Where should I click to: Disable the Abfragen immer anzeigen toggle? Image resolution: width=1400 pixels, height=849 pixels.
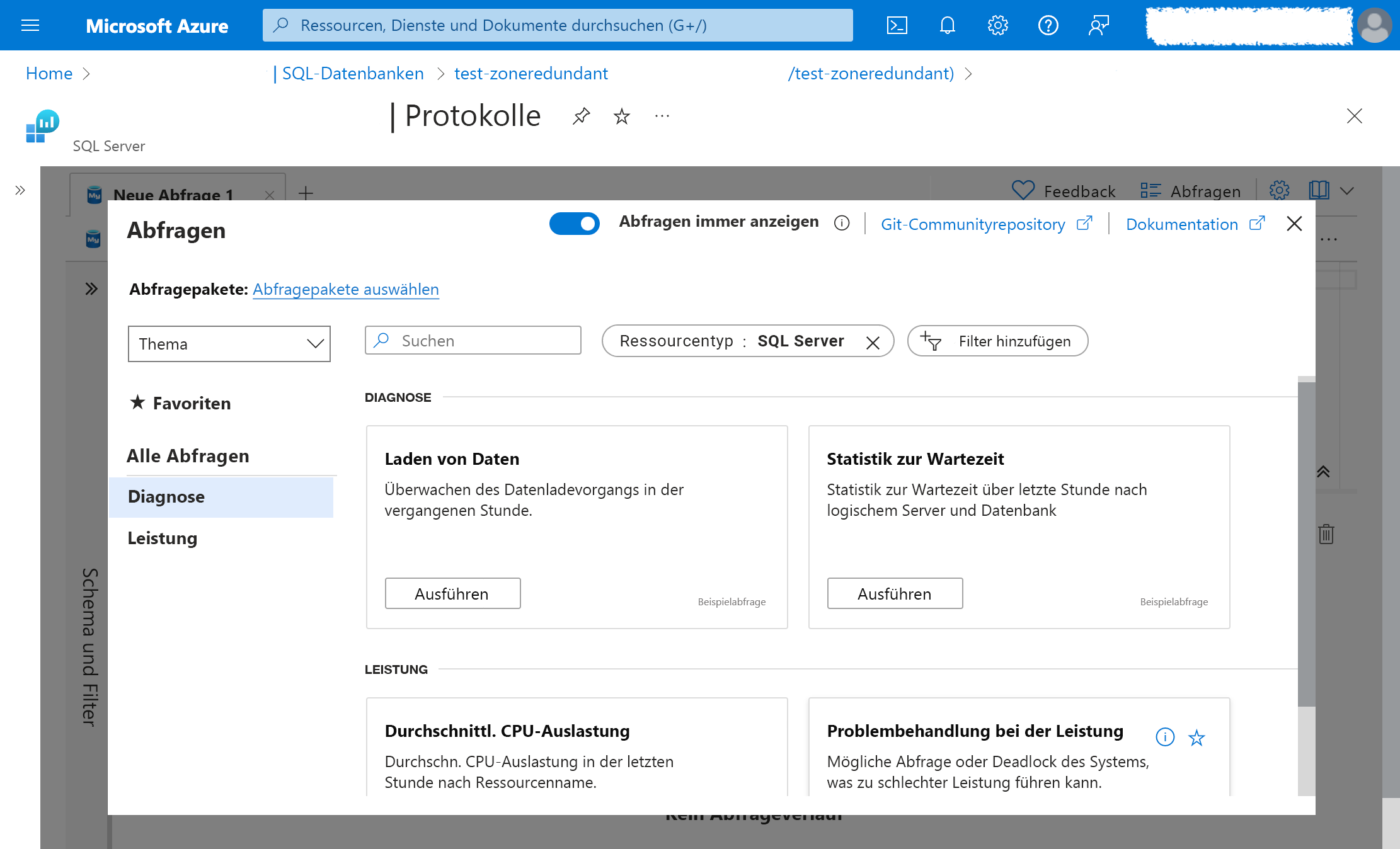coord(574,224)
